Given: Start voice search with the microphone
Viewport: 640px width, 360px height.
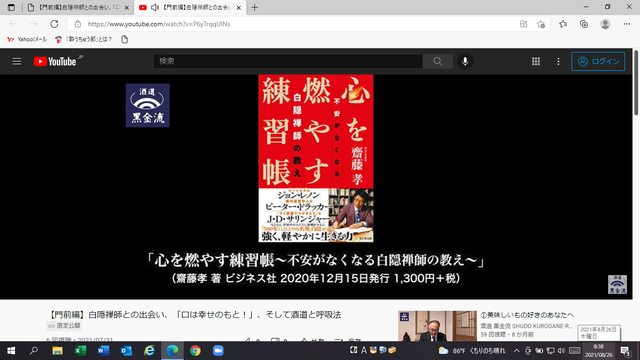Looking at the screenshot, I should 465,61.
